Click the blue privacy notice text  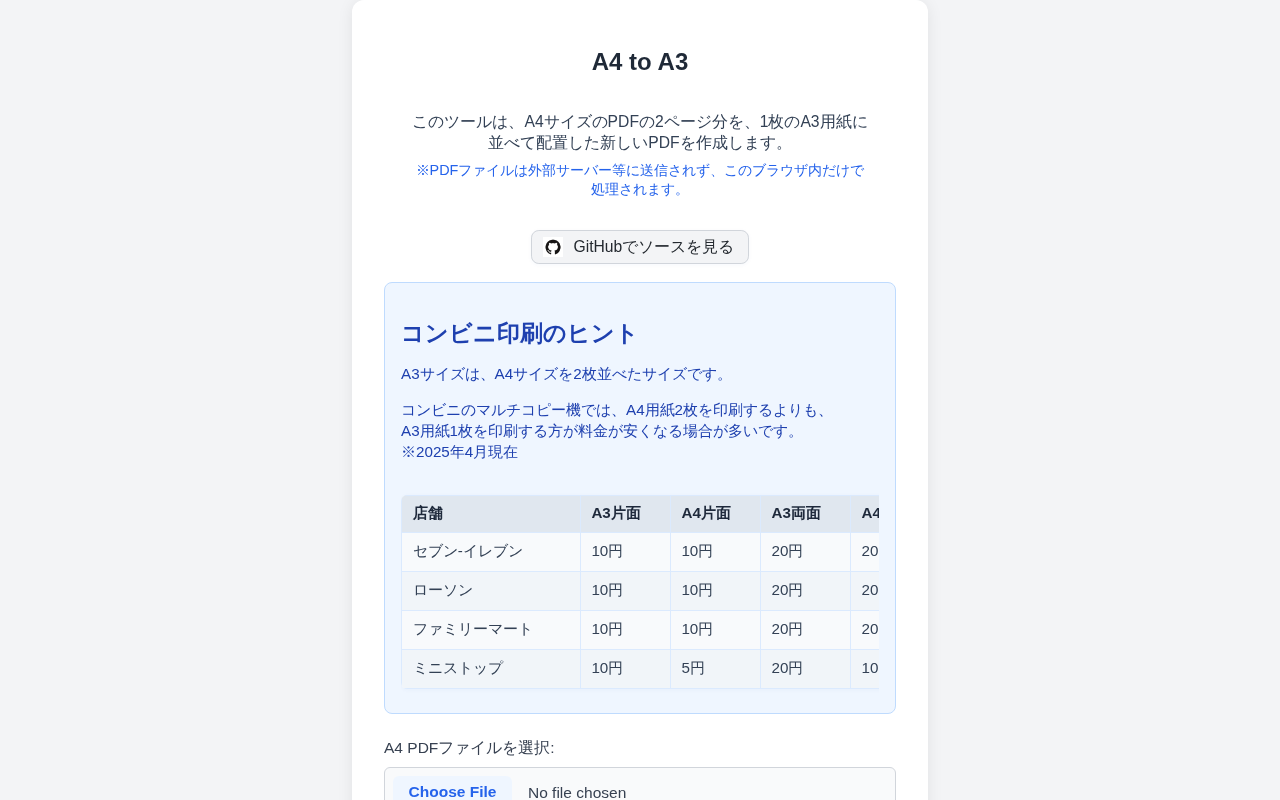(x=640, y=179)
